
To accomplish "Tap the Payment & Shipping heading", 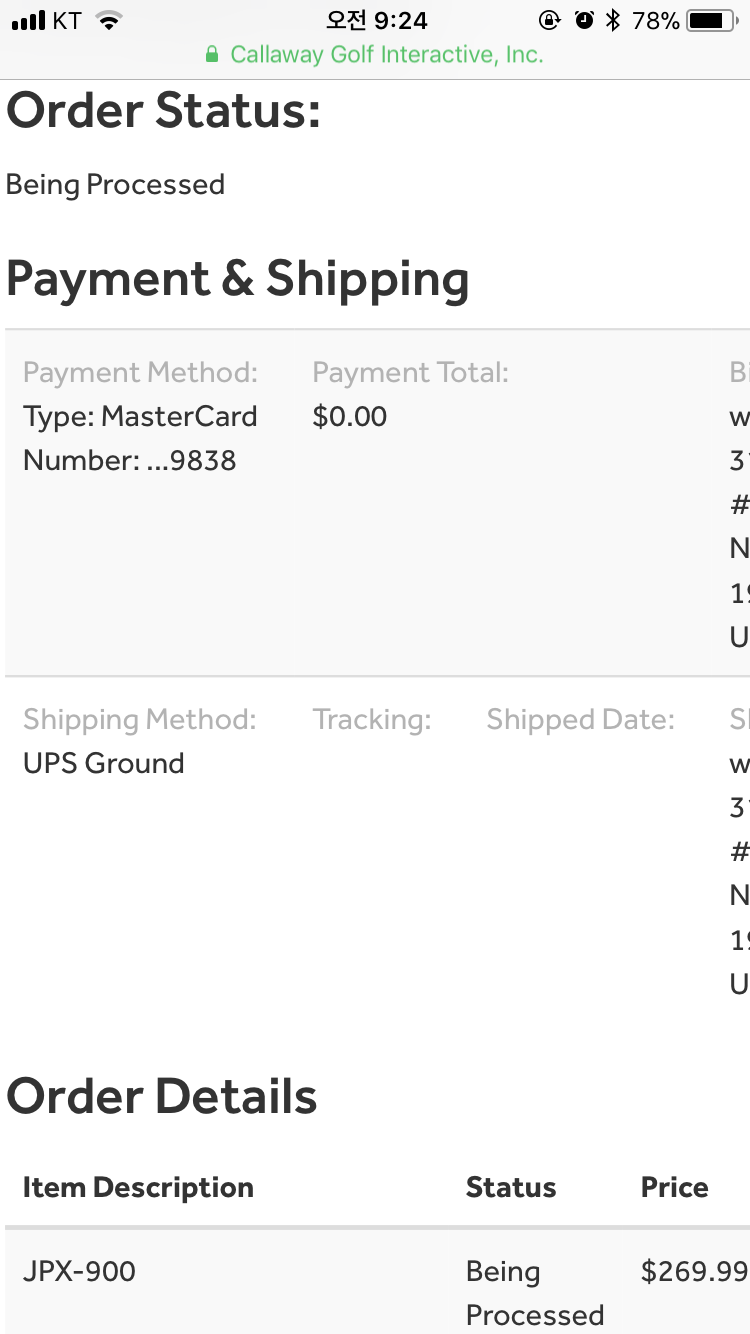I will 237,279.
